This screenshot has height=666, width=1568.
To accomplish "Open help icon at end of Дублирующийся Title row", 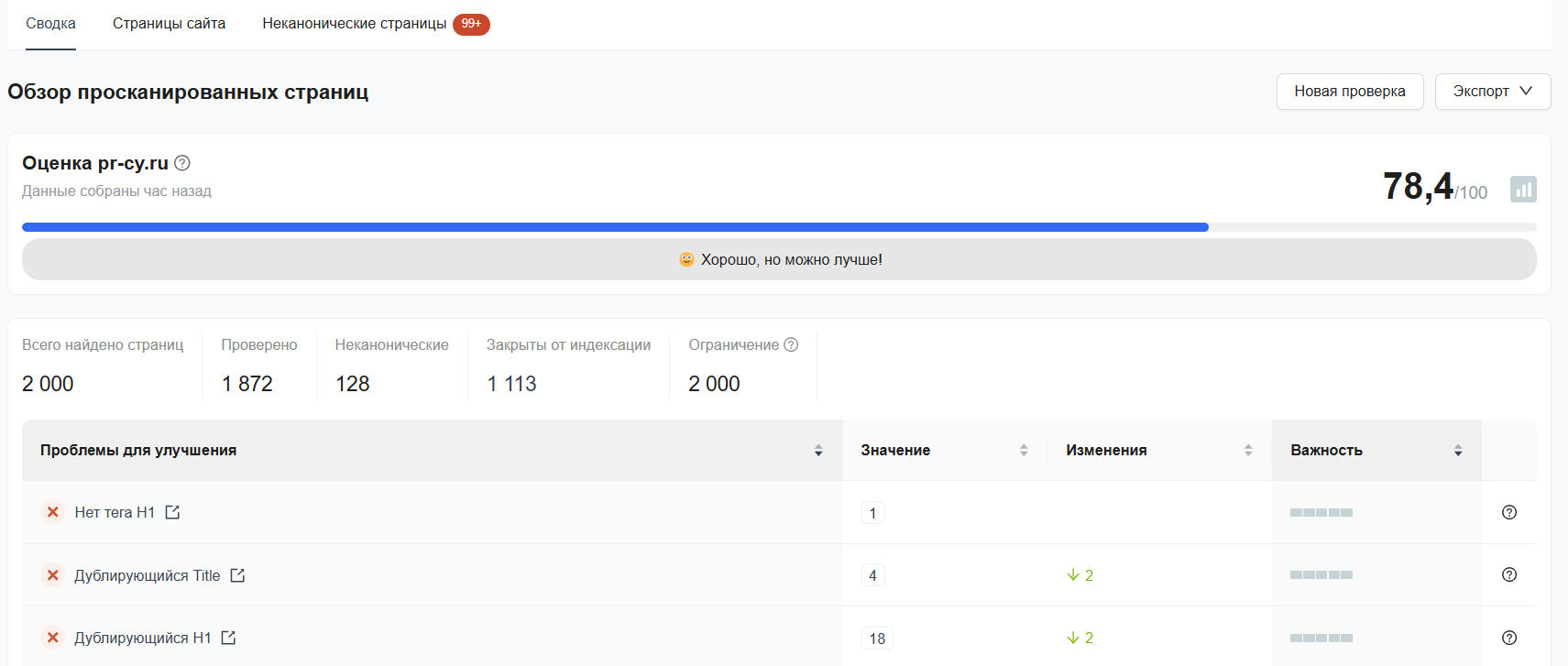I will click(1509, 574).
